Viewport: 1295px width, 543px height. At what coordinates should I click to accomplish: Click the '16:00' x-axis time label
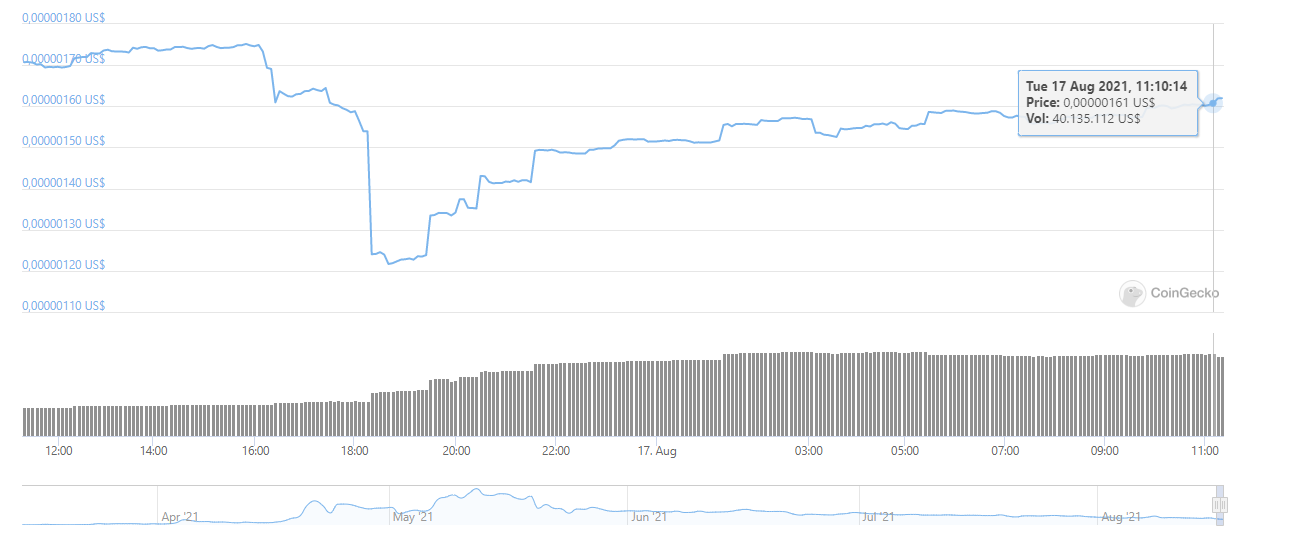pos(255,451)
